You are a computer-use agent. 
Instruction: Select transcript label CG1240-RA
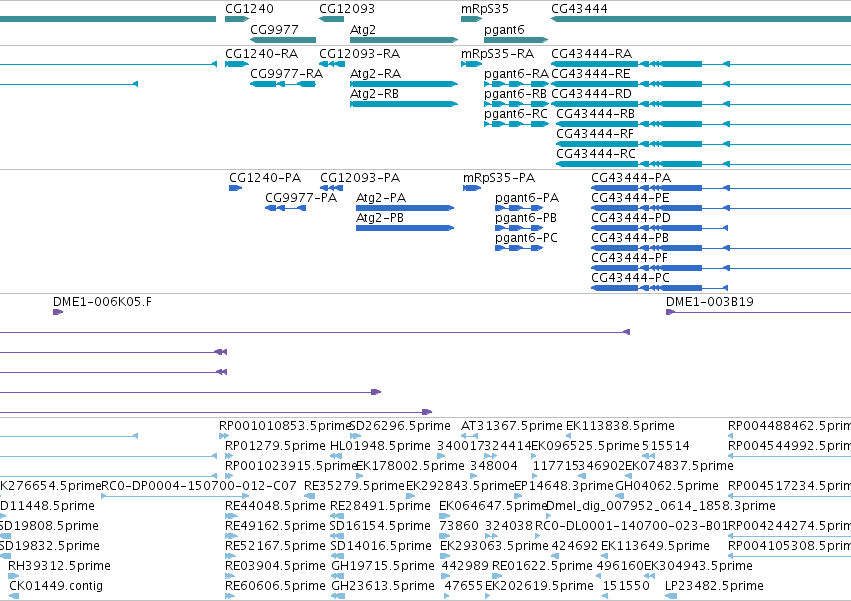[x=262, y=54]
